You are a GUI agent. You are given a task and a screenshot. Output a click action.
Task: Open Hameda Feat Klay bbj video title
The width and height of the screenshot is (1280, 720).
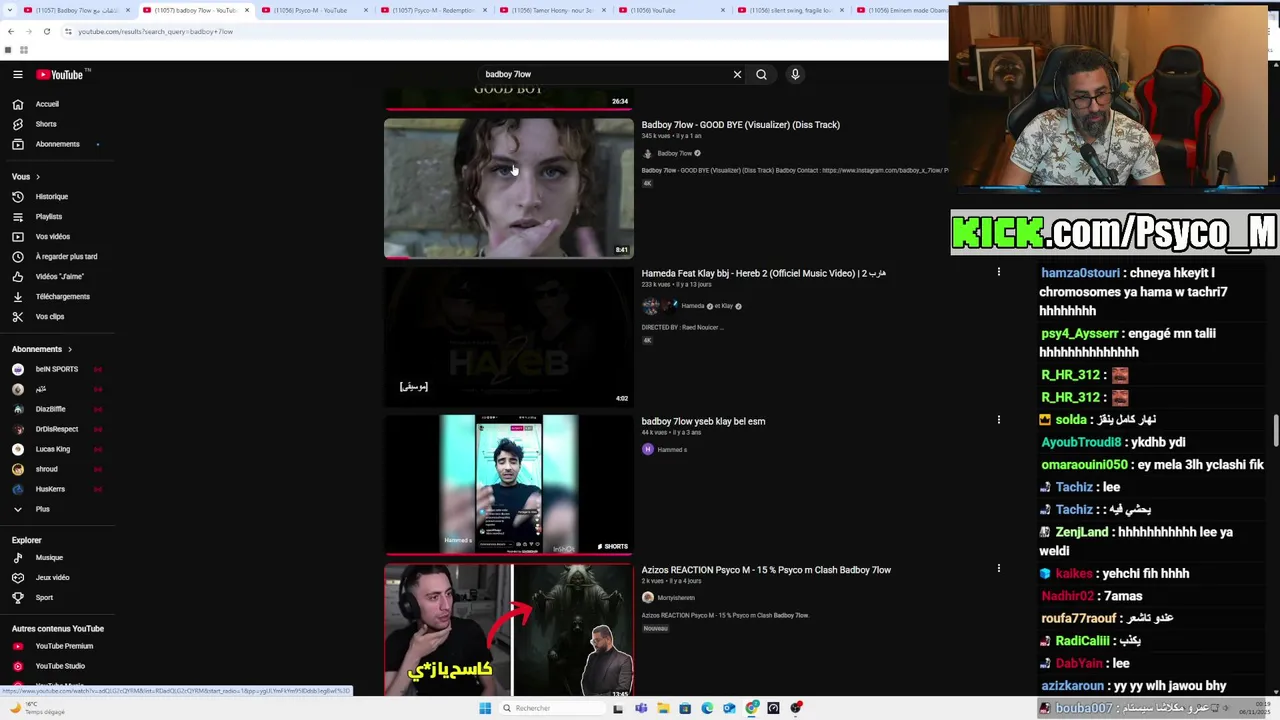(763, 273)
